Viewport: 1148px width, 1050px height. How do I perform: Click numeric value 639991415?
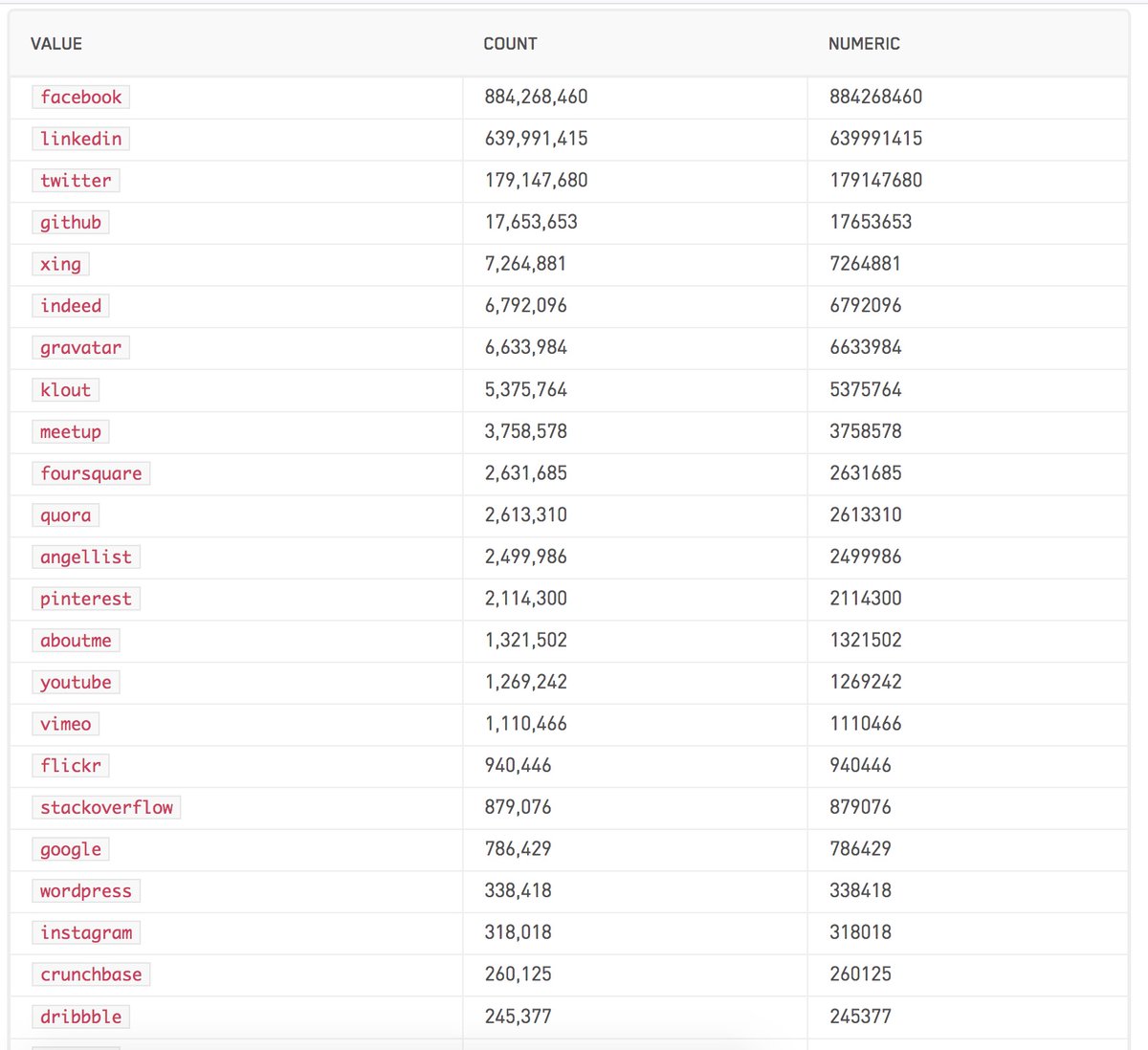click(876, 139)
